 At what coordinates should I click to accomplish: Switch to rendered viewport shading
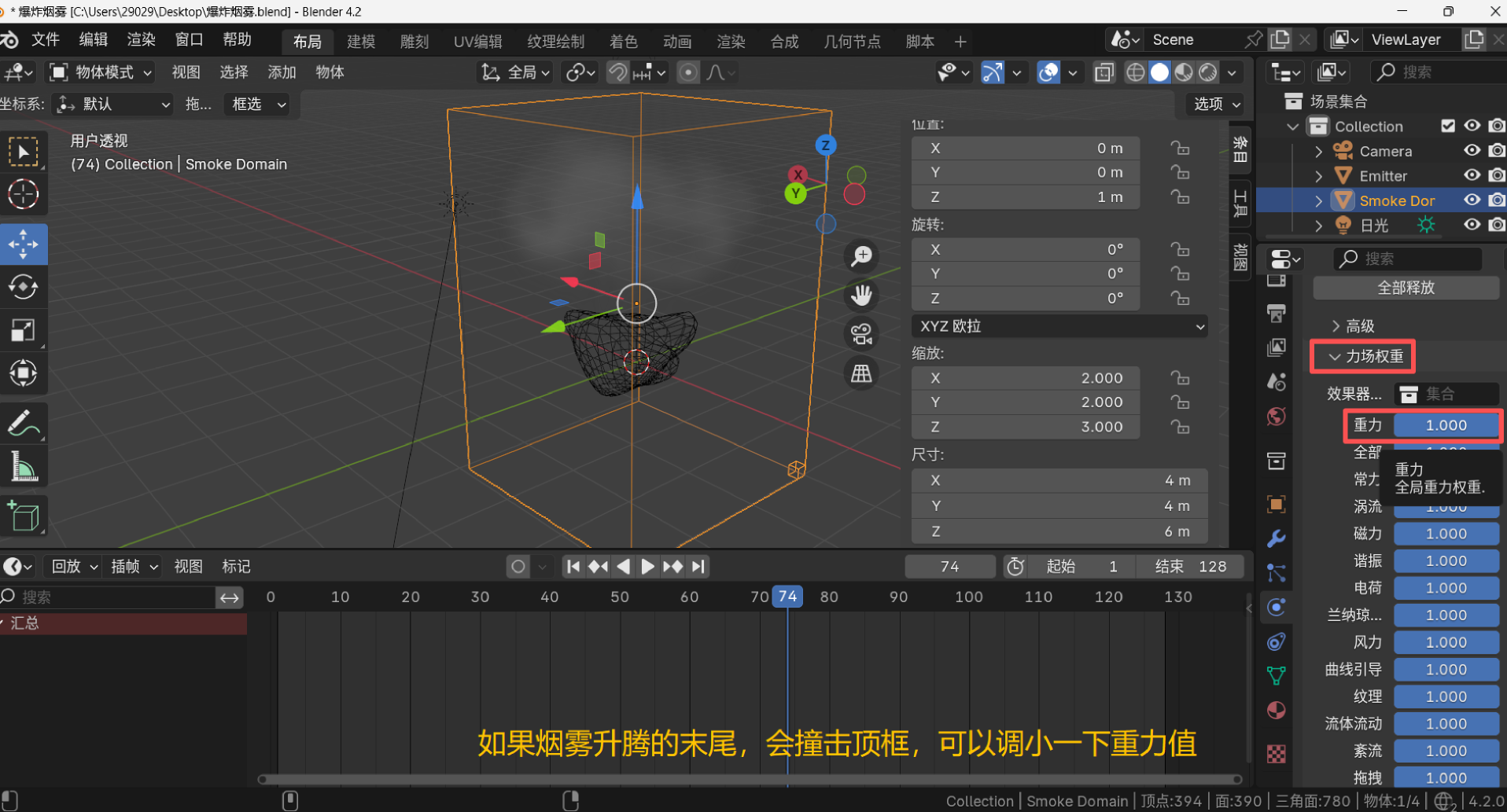point(1208,72)
